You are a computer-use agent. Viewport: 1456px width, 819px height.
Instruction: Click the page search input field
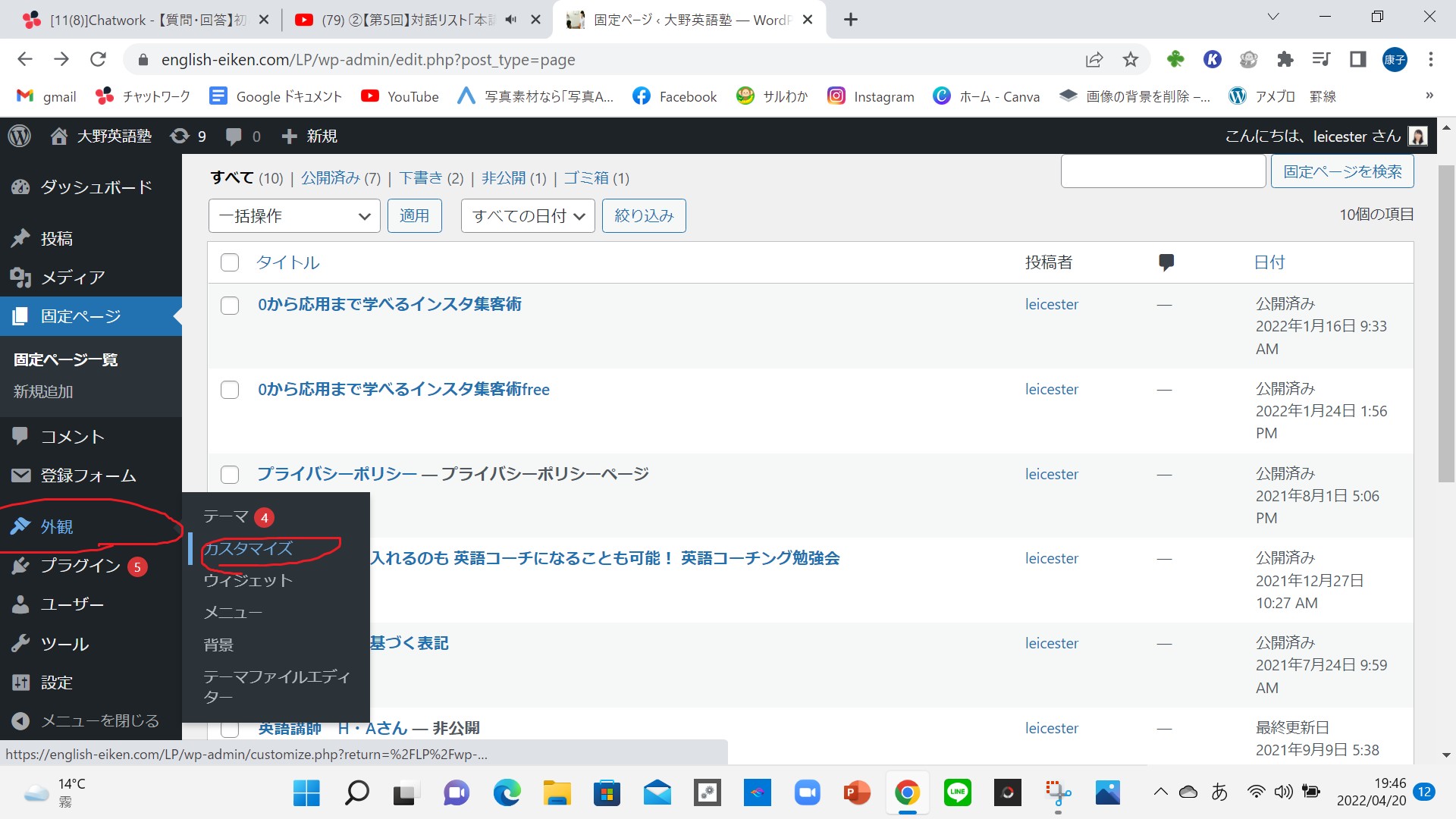click(1163, 171)
